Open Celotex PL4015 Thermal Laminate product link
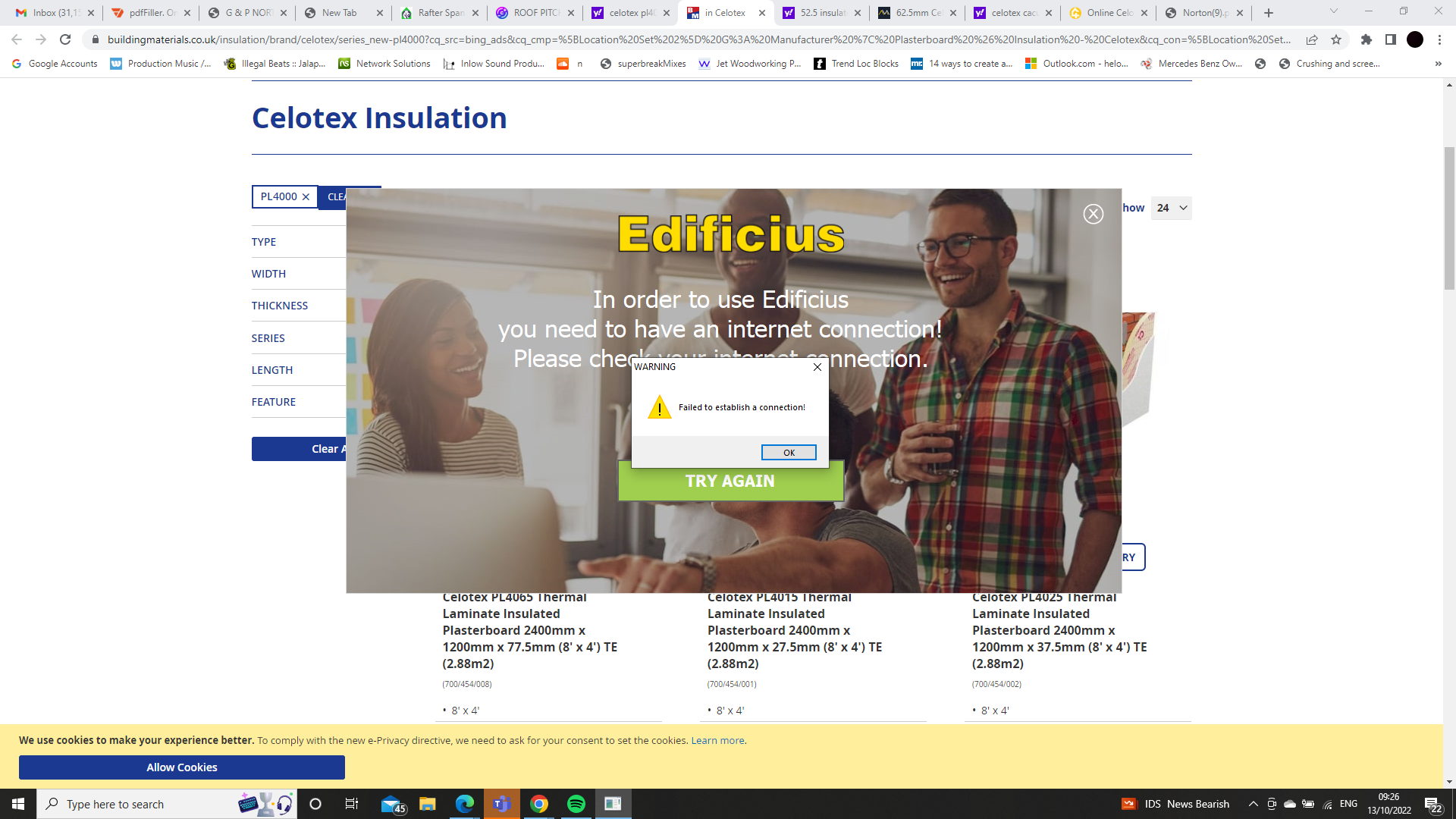This screenshot has width=1456, height=819. (794, 630)
